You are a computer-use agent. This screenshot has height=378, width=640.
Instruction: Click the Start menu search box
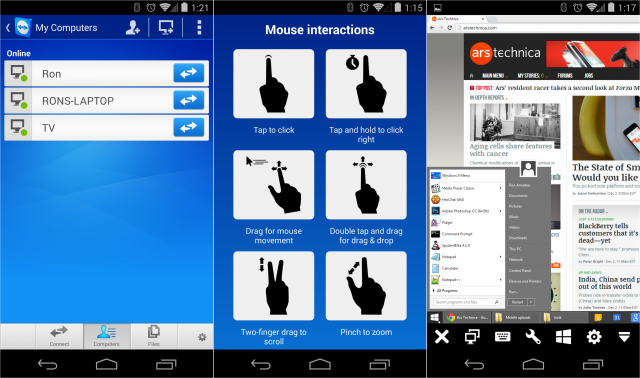click(x=467, y=302)
